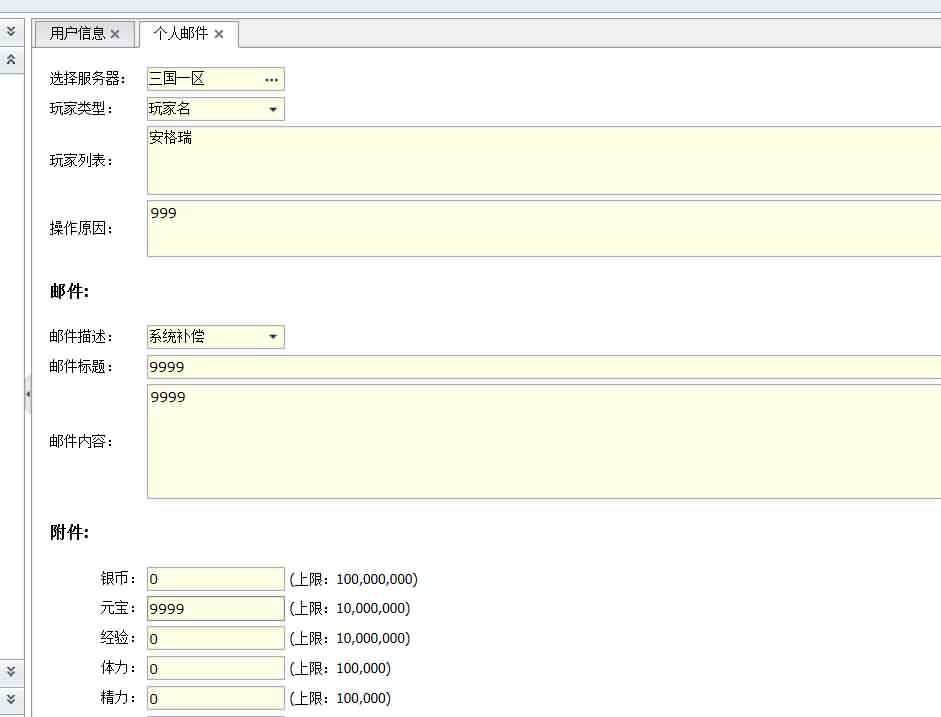Select the 经验 amount input
941x717 pixels.
(x=215, y=639)
